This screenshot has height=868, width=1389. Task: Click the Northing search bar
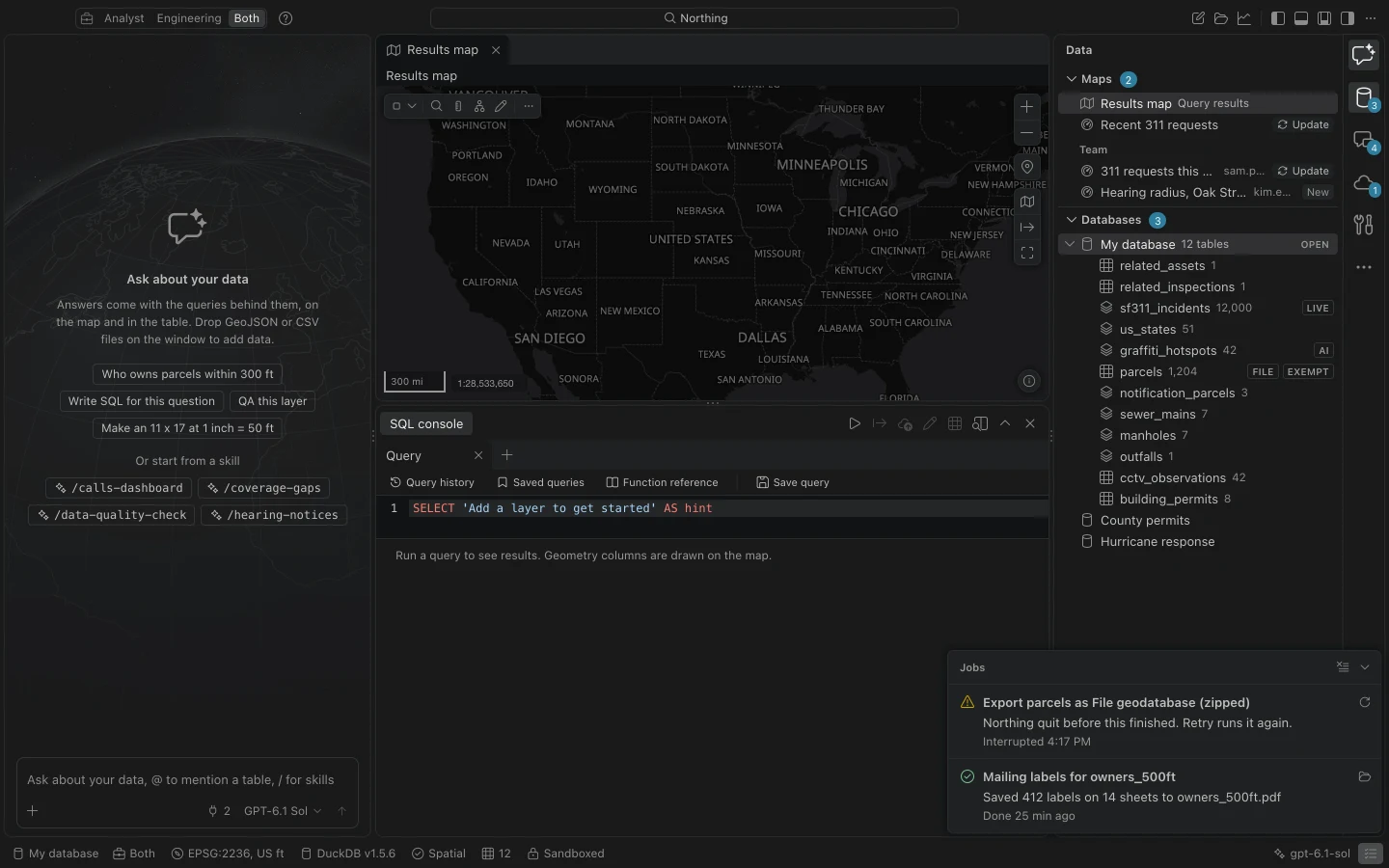[x=694, y=18]
